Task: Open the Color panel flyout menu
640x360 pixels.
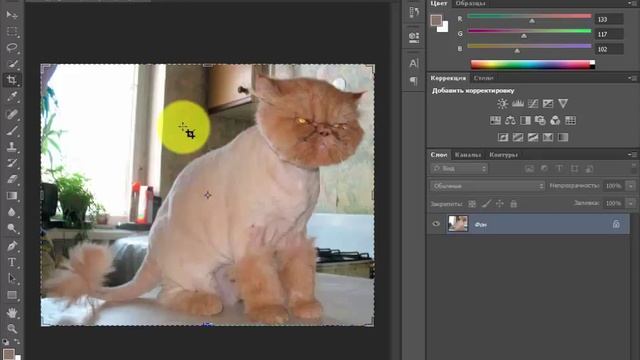Action: 632,3
